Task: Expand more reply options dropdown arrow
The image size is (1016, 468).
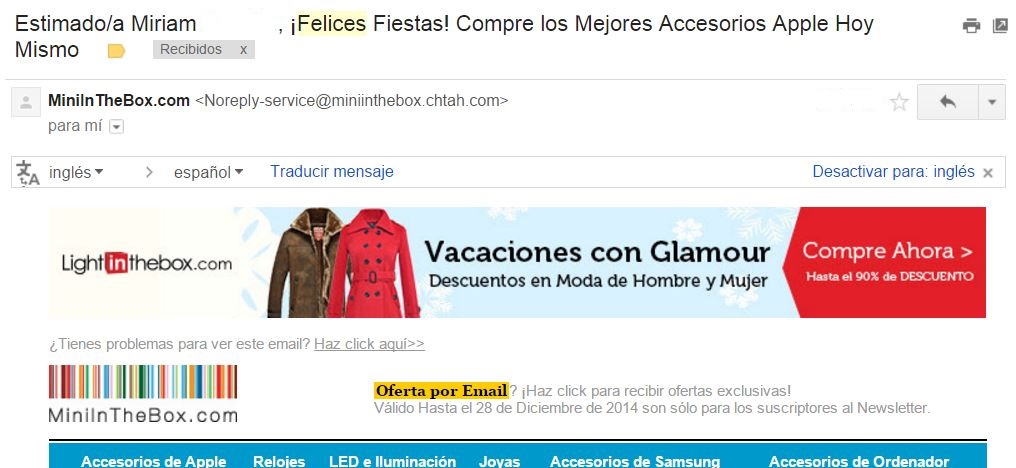Action: (x=992, y=102)
